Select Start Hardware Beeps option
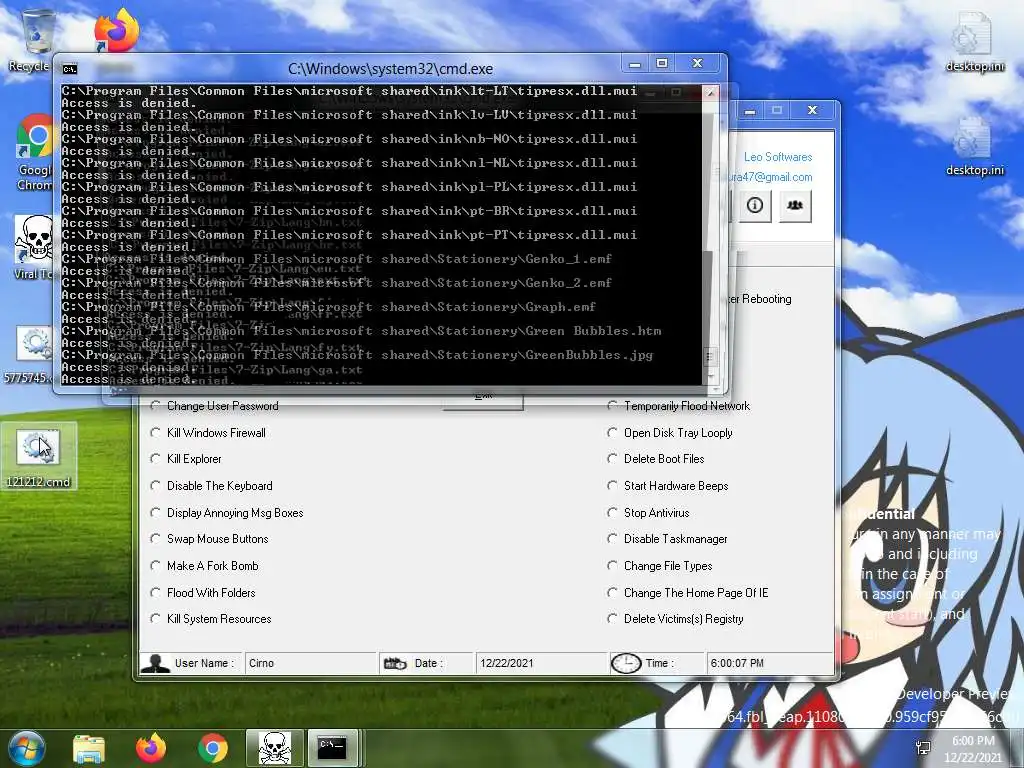Image resolution: width=1024 pixels, height=768 pixels. click(x=668, y=486)
